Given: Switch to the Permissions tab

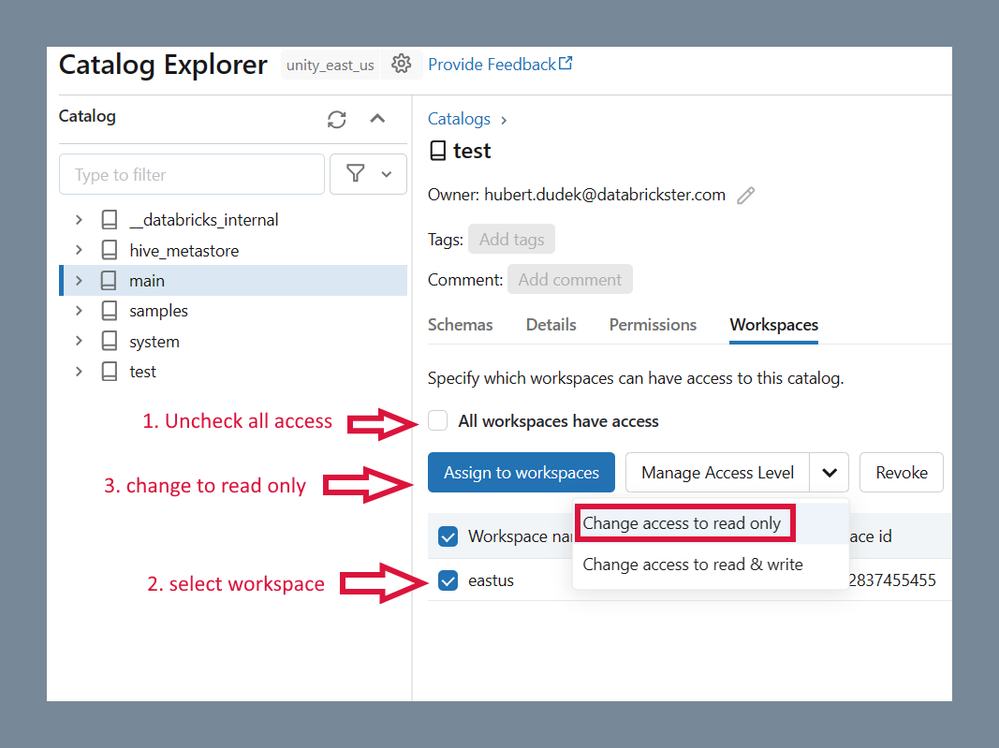Looking at the screenshot, I should point(652,325).
